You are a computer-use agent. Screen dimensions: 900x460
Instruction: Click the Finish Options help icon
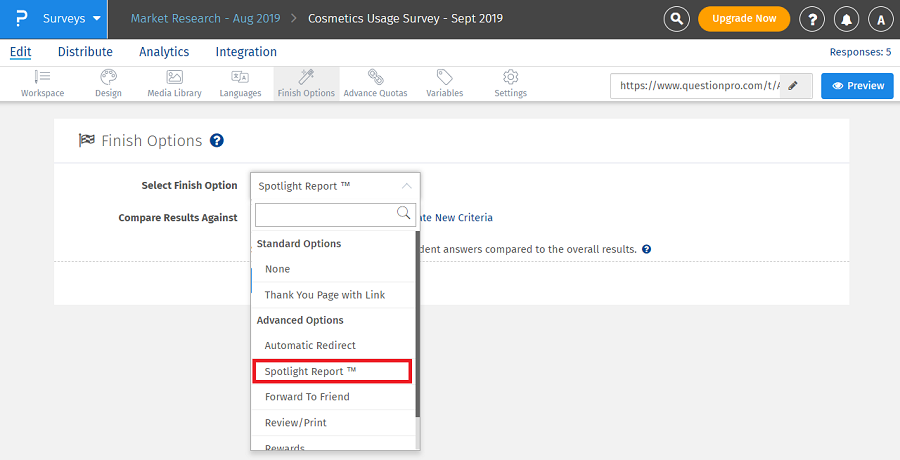pyautogui.click(x=217, y=141)
